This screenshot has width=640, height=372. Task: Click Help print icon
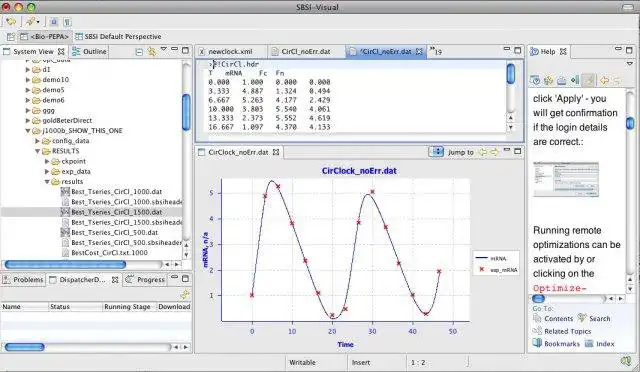pos(562,80)
